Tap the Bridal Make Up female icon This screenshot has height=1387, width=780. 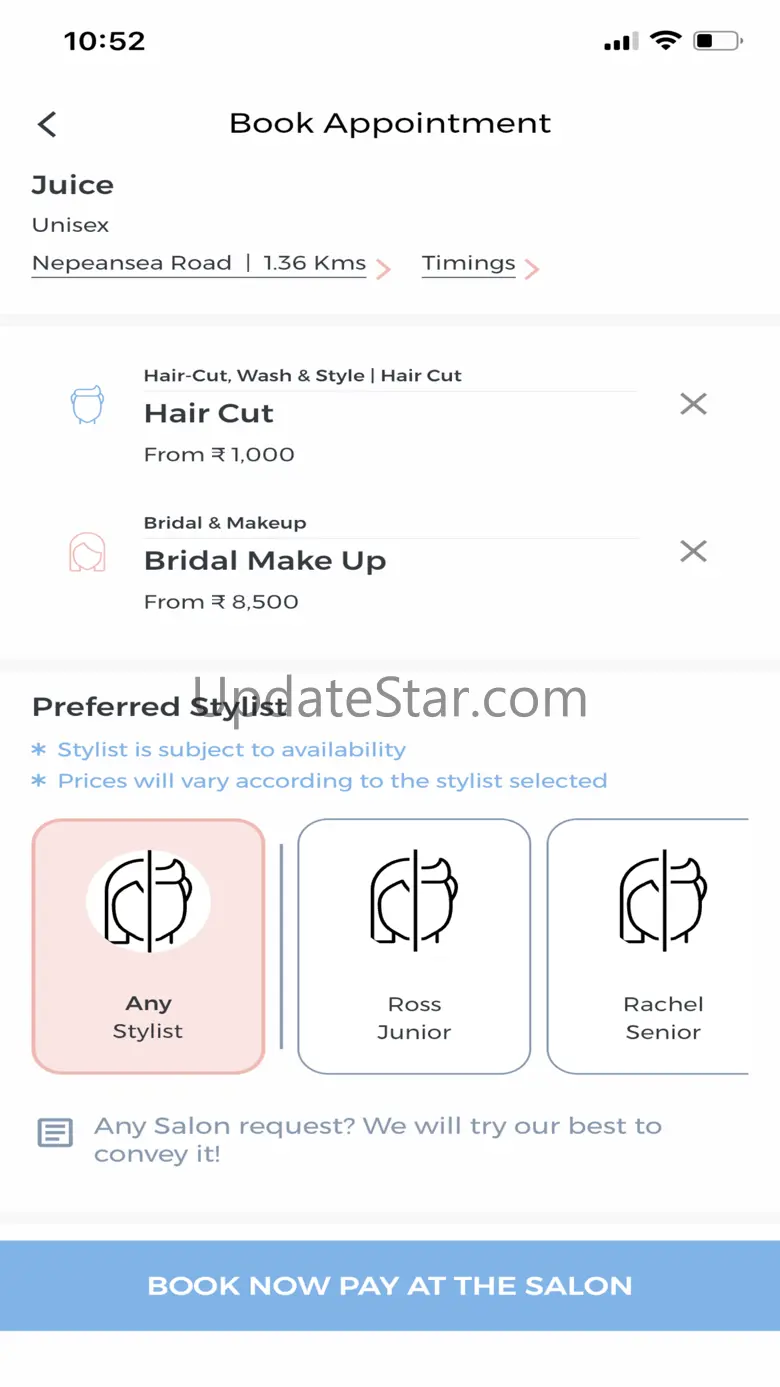pos(87,552)
